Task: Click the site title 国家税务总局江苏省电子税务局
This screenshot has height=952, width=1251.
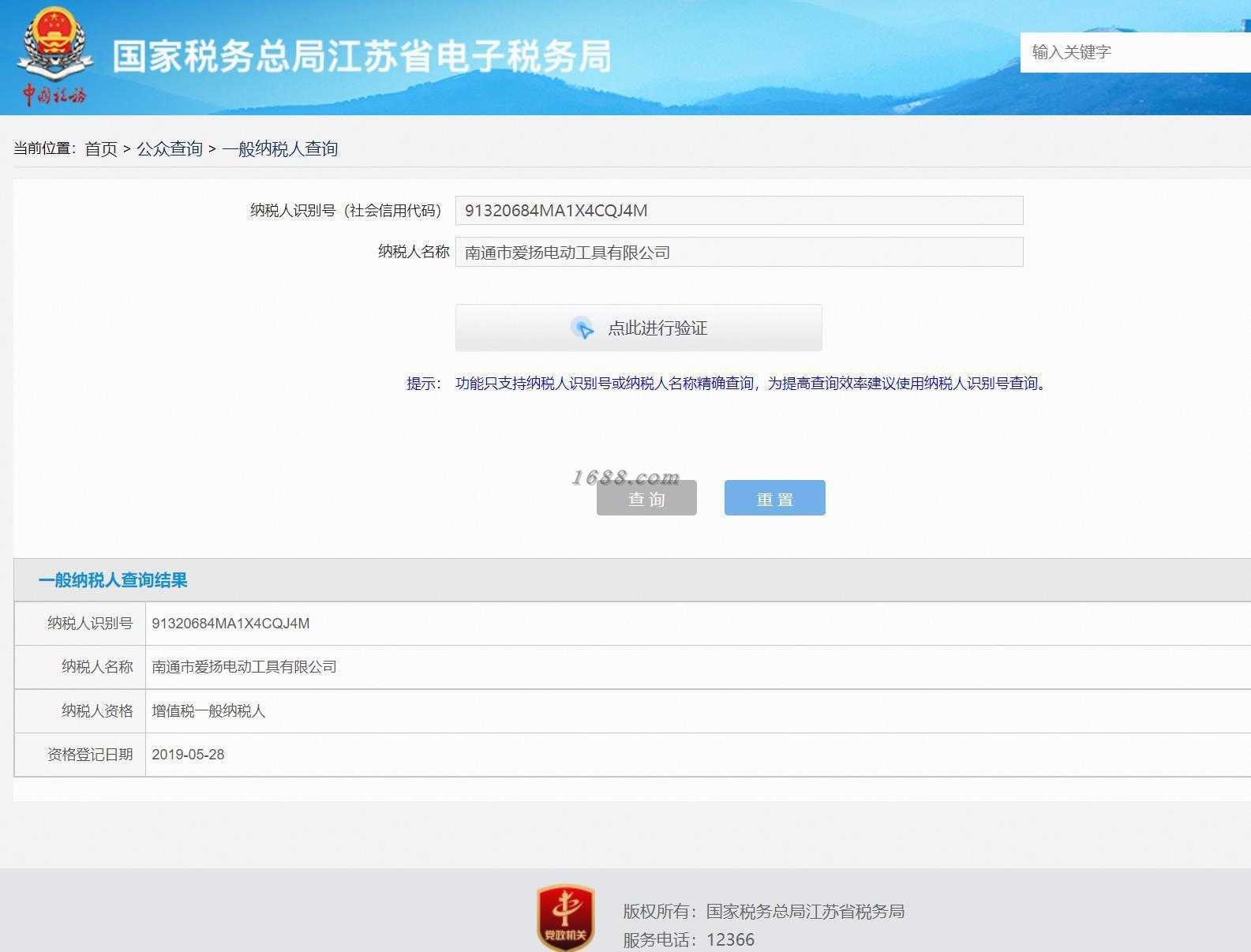Action: click(x=361, y=57)
